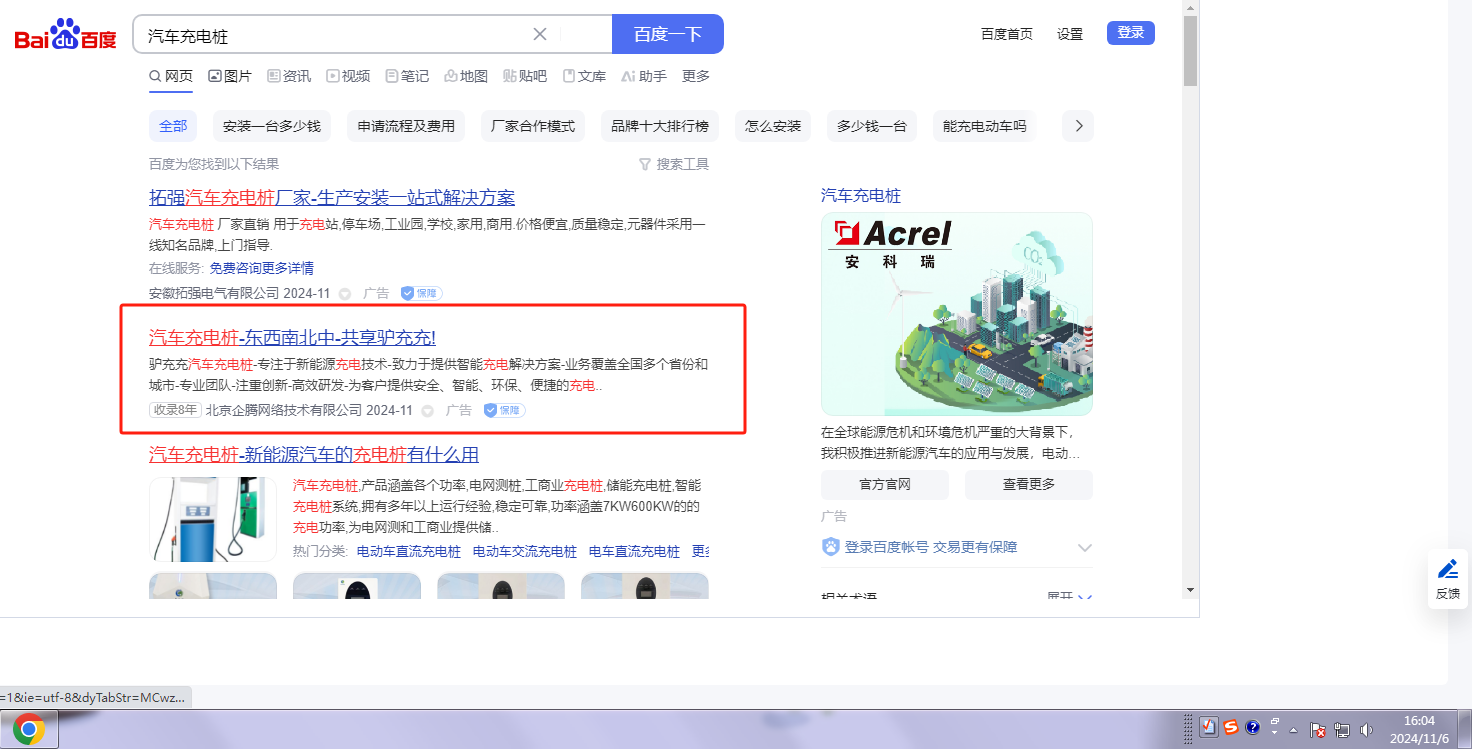Click the page vertical scrollbar thumb
The width and height of the screenshot is (1472, 749).
point(1190,50)
